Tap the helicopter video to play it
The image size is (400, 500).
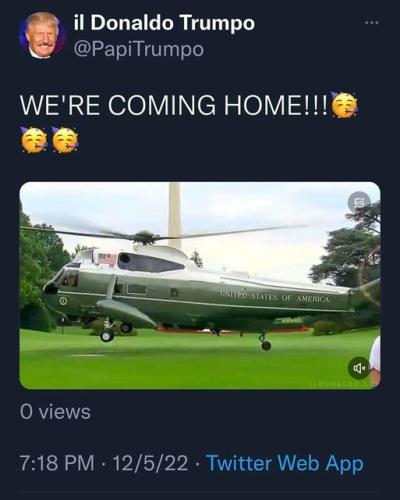200,286
